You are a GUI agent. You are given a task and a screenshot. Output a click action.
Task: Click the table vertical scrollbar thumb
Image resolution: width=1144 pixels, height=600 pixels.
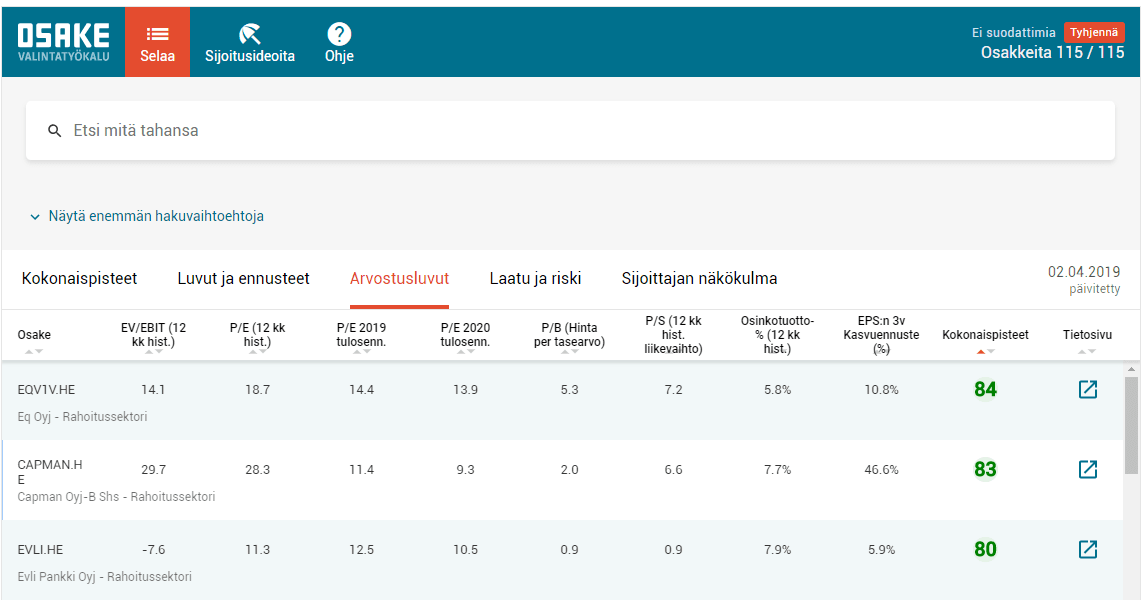coord(1131,425)
